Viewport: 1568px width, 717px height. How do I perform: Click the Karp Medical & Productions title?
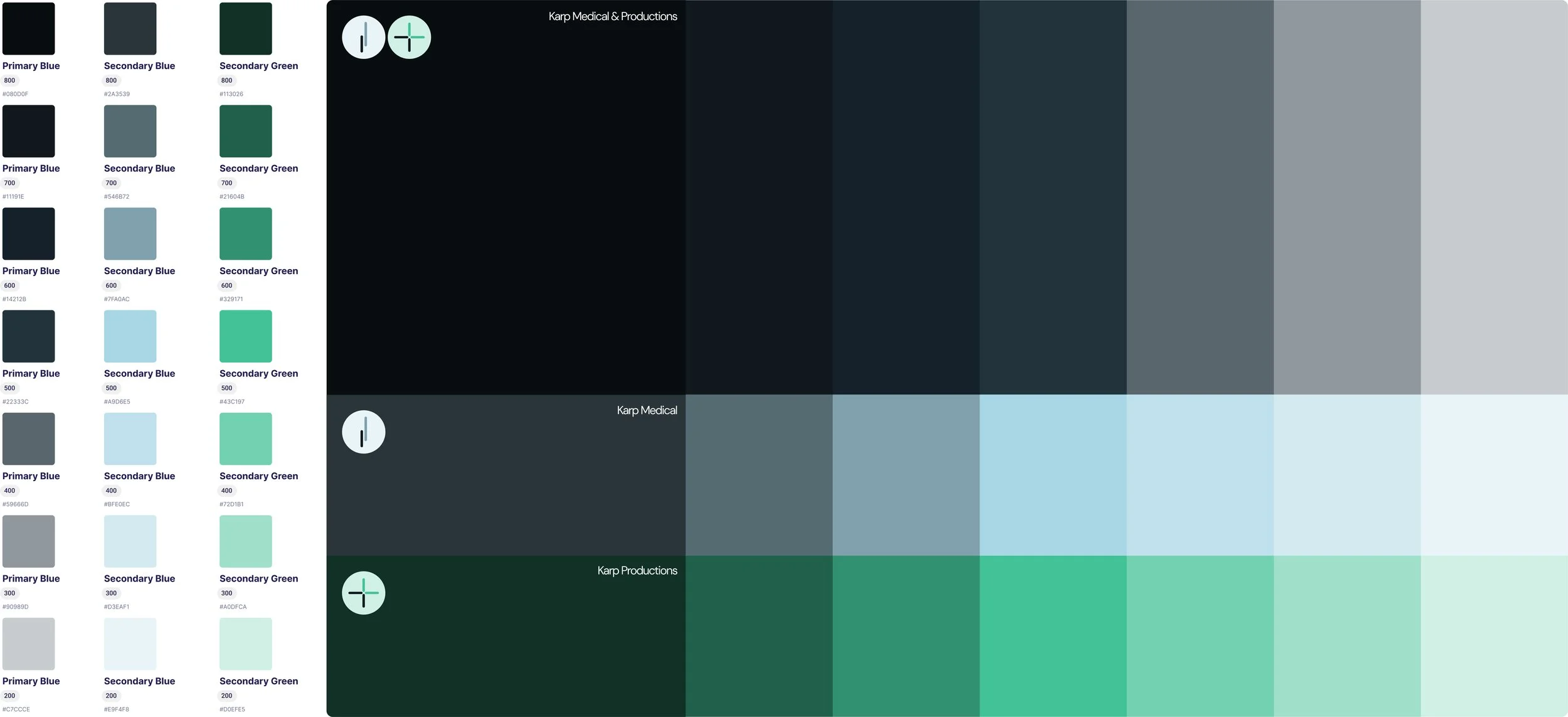coord(612,16)
